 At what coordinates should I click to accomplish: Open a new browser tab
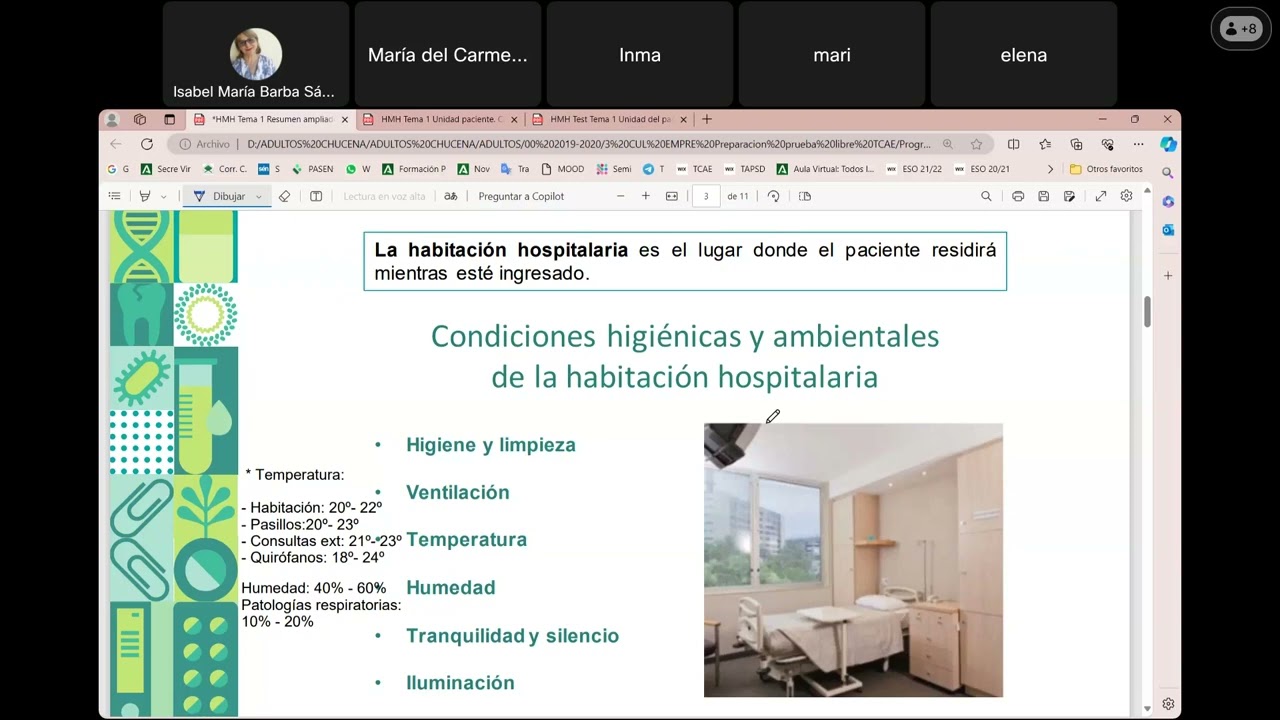click(707, 119)
